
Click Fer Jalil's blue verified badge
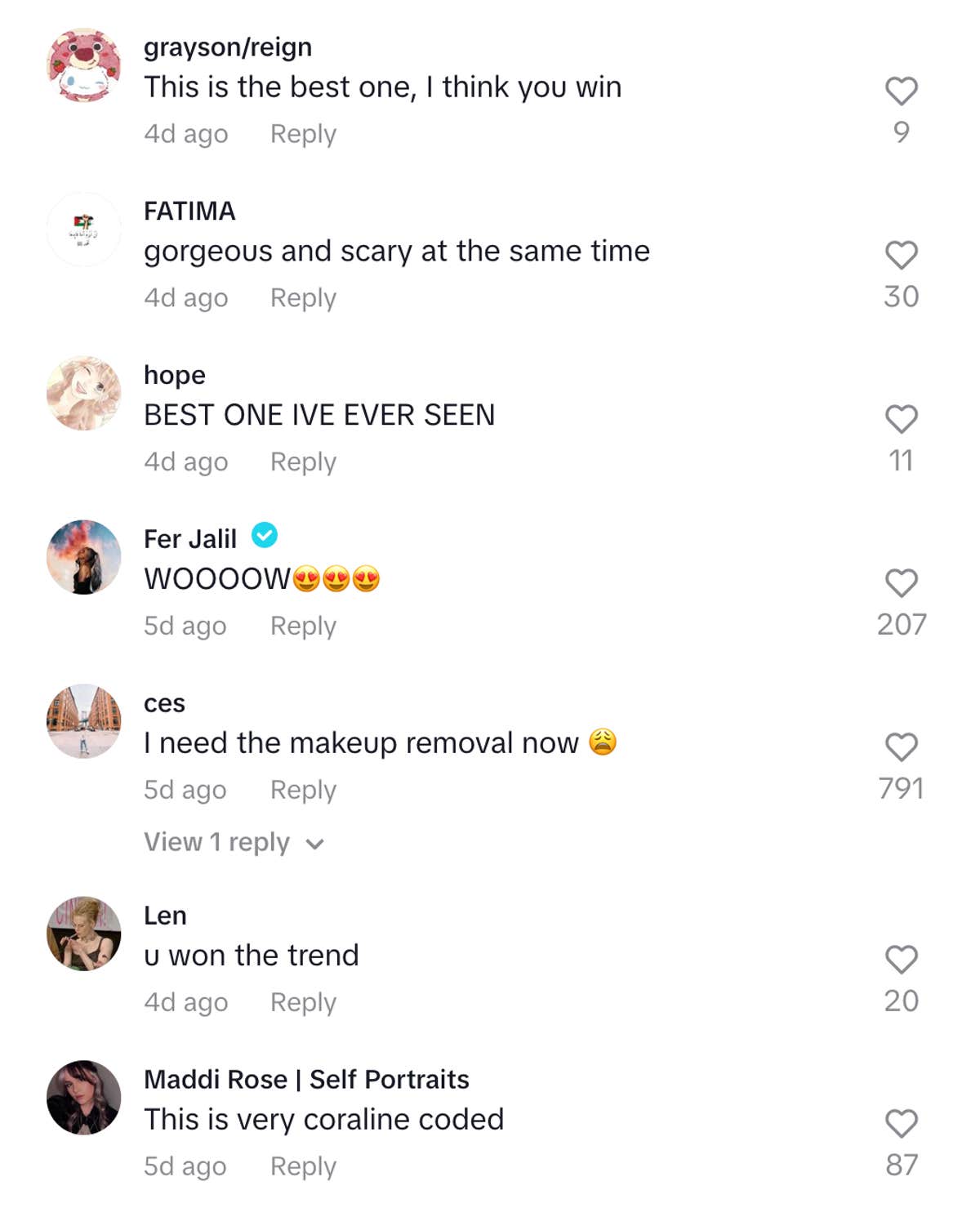(x=265, y=537)
